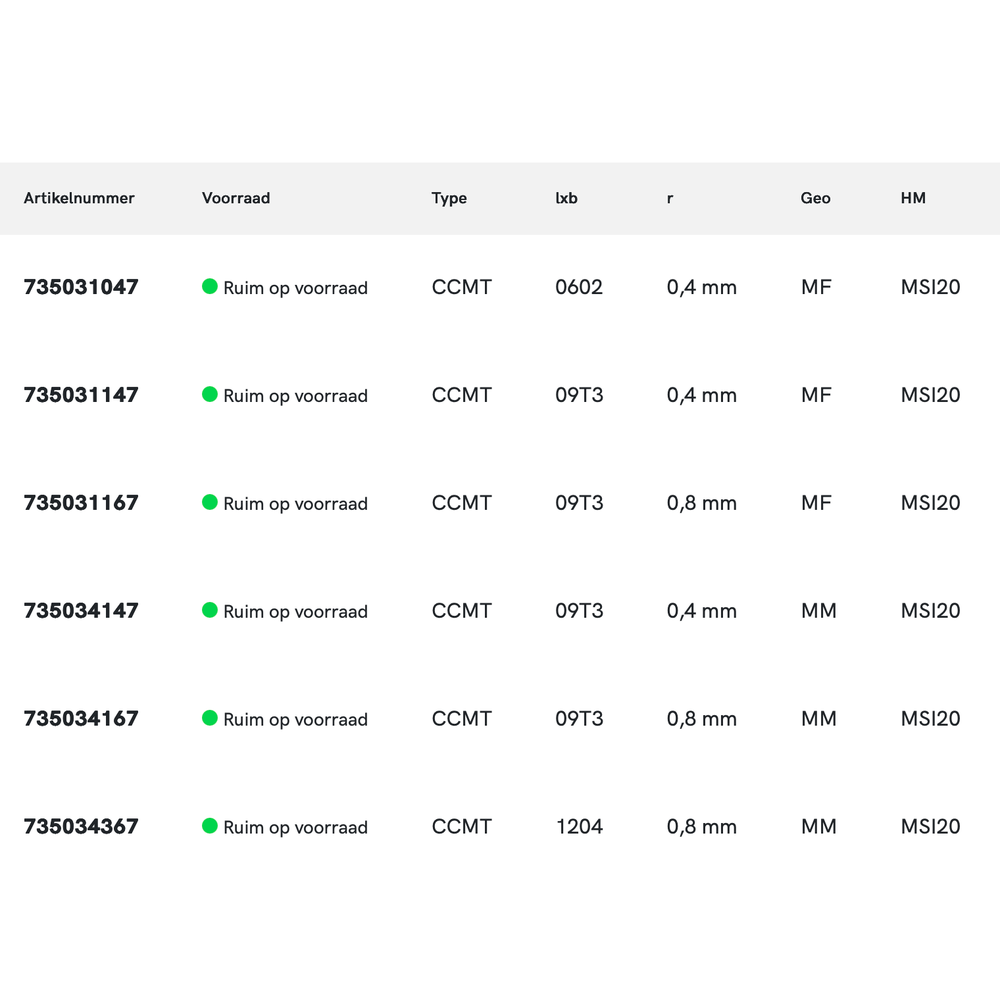This screenshot has width=1000, height=1000.
Task: Open article number 735034147
Action: coord(81,611)
